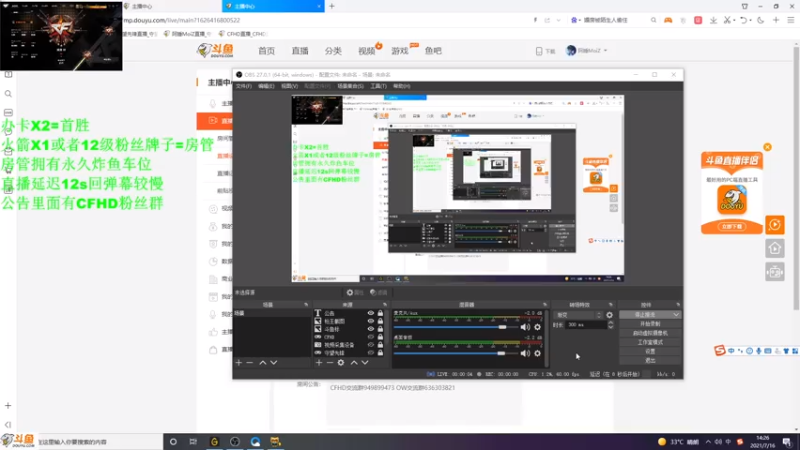Toggle visibility eye of CFHD source
This screenshot has width=800, height=450.
coord(371,337)
